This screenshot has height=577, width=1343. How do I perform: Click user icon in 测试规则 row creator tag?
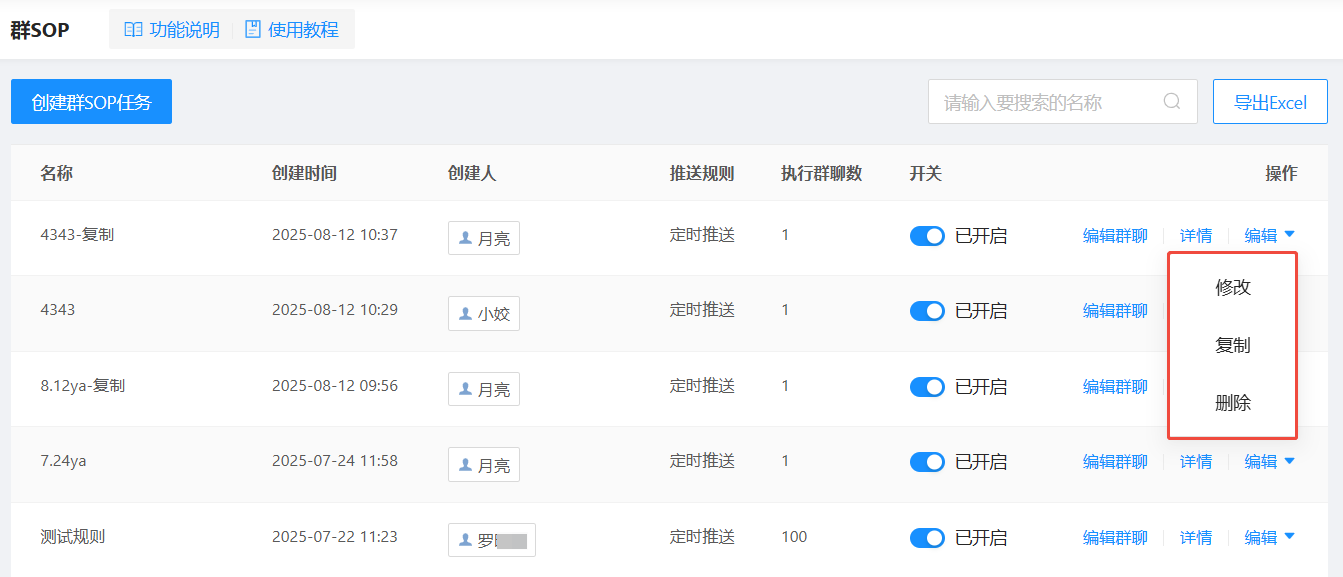click(x=465, y=540)
